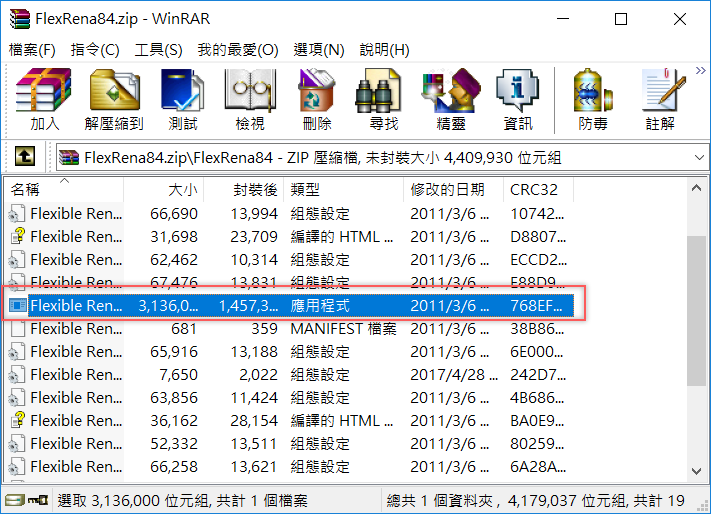Viewport: 711px width, 514px height.
Task: Sort by the 修改的日期 column header
Action: point(453,189)
